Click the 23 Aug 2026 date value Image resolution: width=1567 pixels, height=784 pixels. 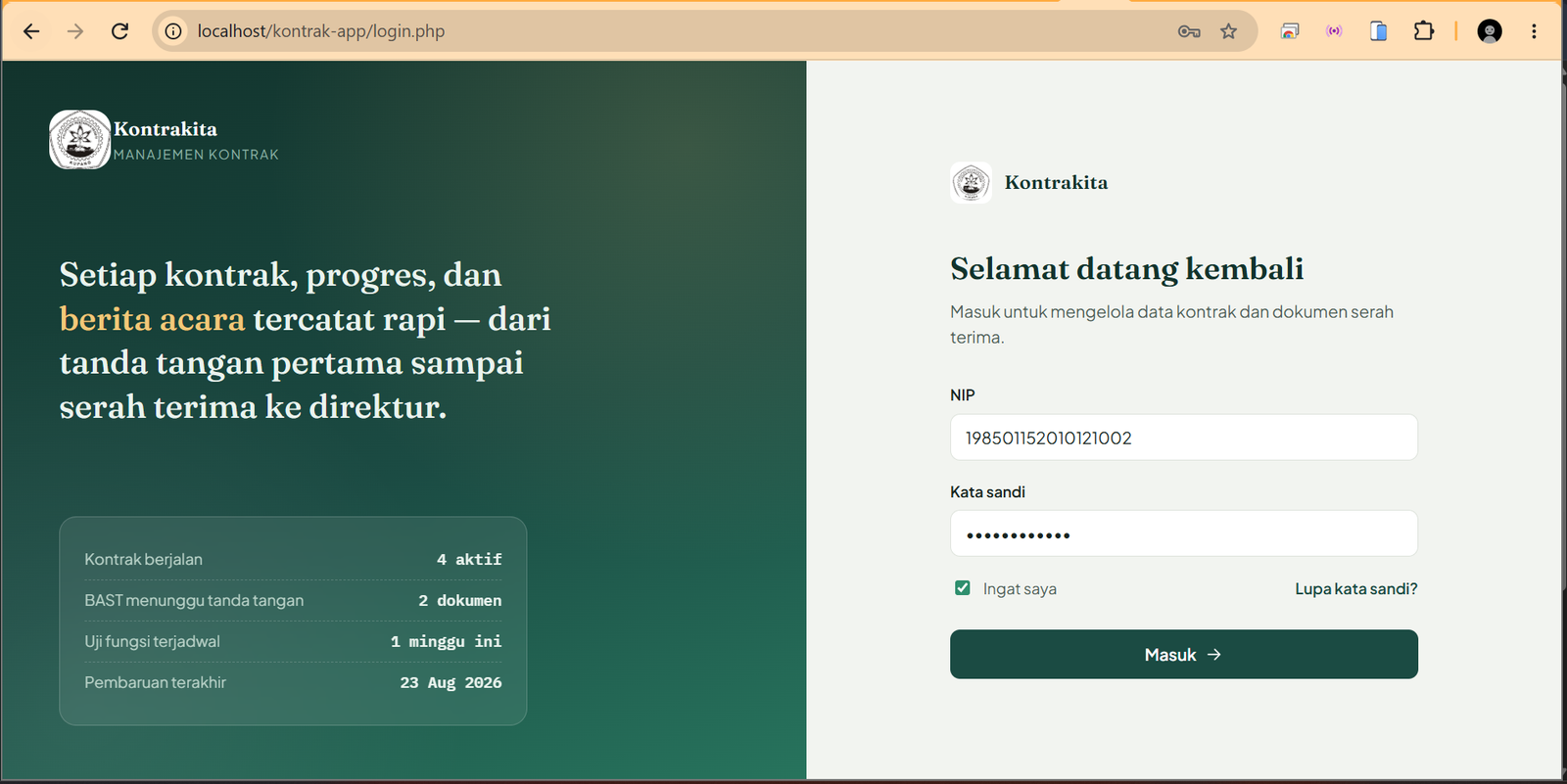tap(451, 683)
